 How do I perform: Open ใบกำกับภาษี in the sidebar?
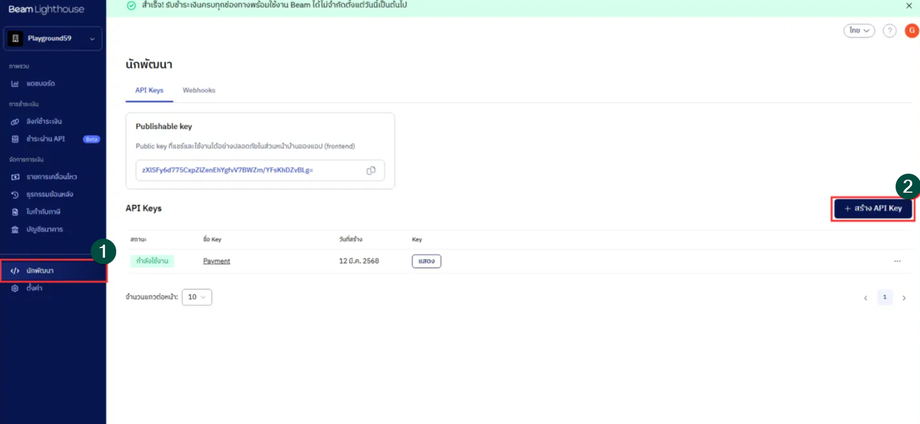(x=43, y=211)
